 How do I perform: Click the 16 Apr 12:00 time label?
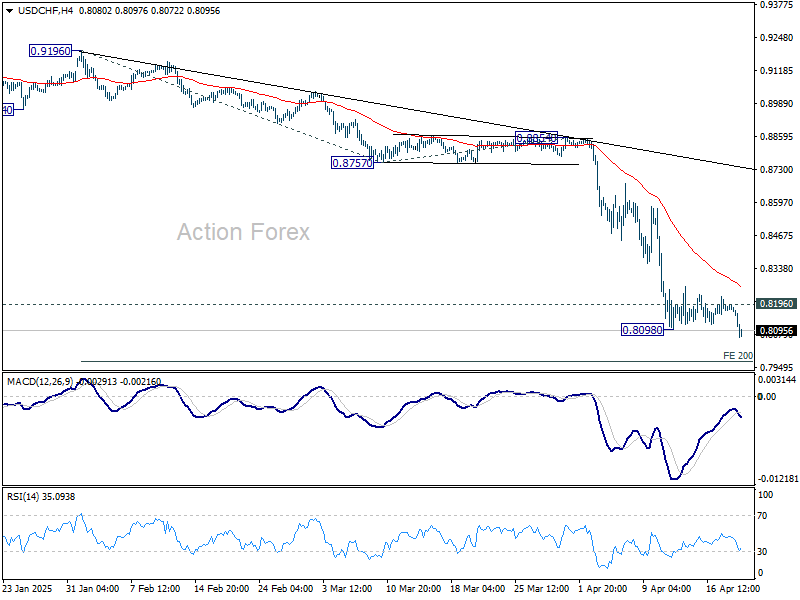point(733,589)
